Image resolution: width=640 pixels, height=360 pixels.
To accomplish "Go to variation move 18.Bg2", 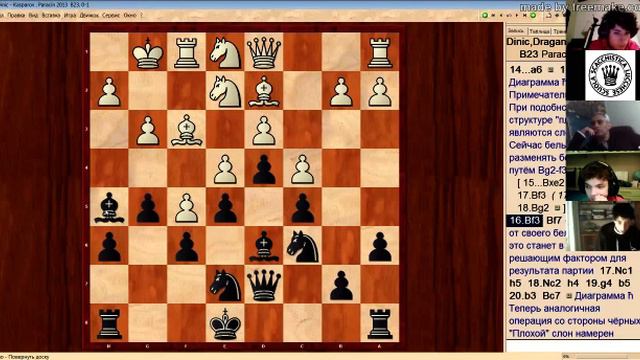I will tap(533, 208).
